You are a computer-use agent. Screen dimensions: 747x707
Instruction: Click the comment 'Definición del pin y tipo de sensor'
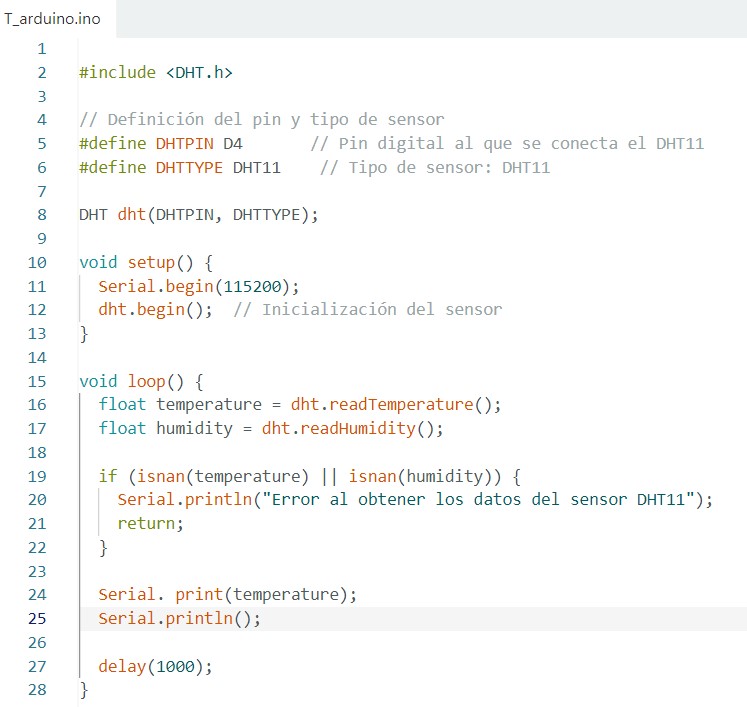262,120
